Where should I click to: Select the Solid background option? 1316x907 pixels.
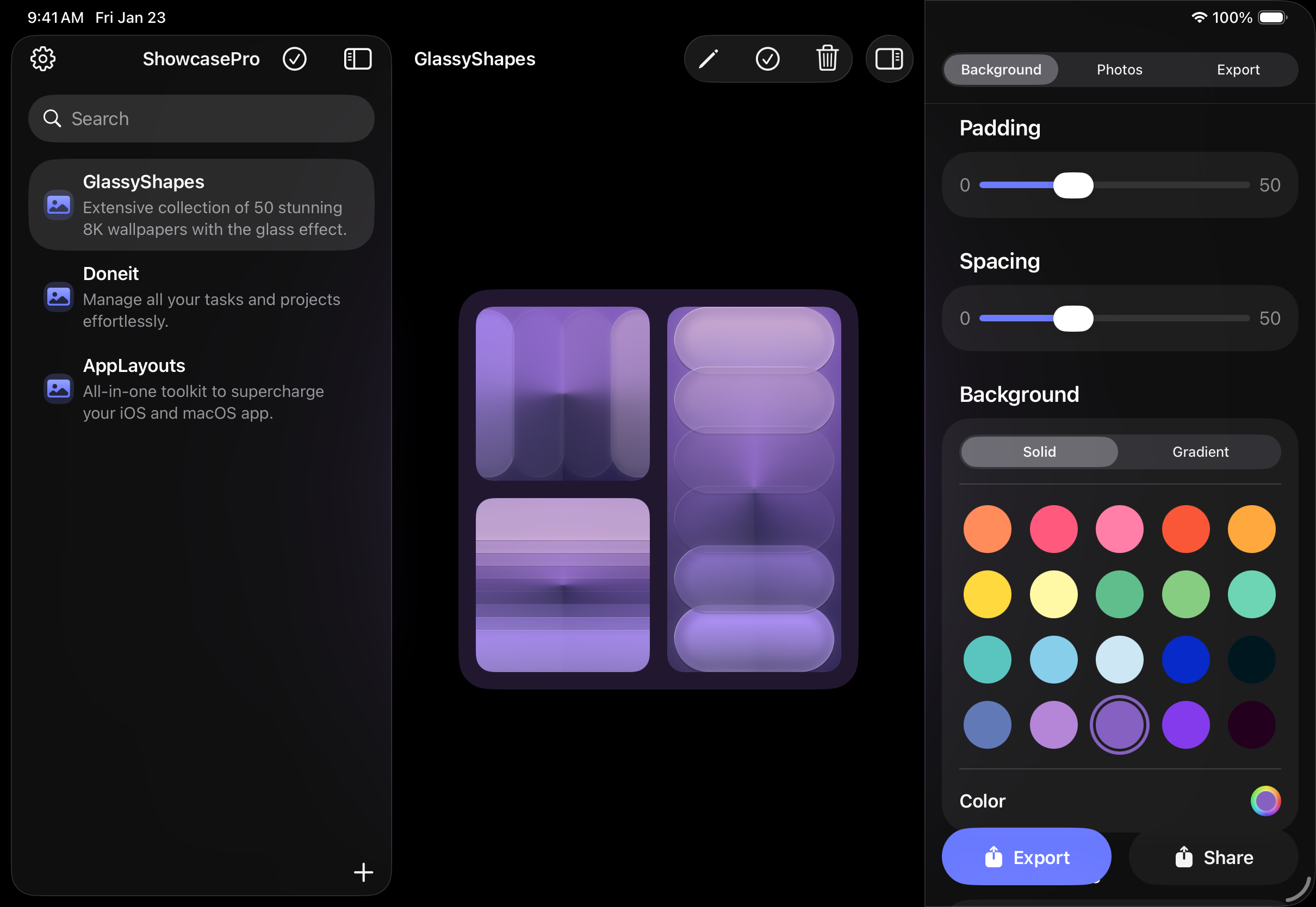[x=1039, y=452]
